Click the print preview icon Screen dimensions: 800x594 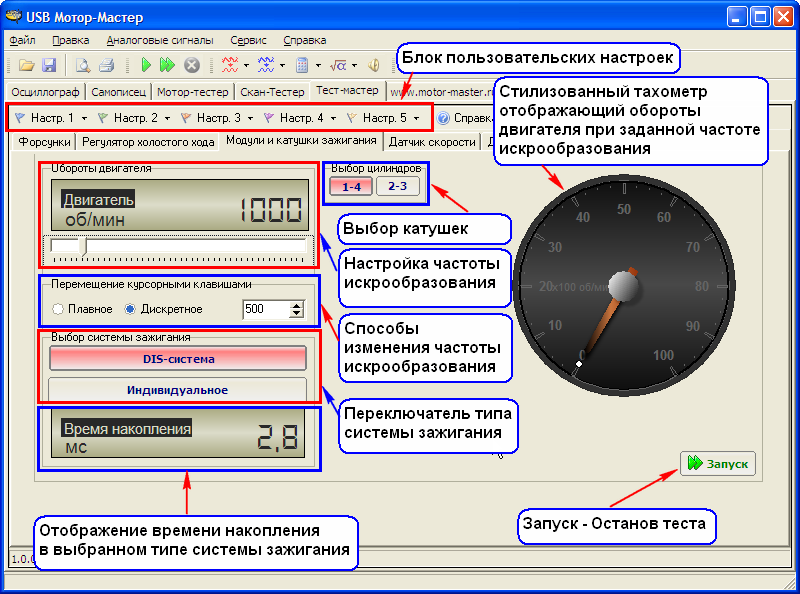[84, 65]
